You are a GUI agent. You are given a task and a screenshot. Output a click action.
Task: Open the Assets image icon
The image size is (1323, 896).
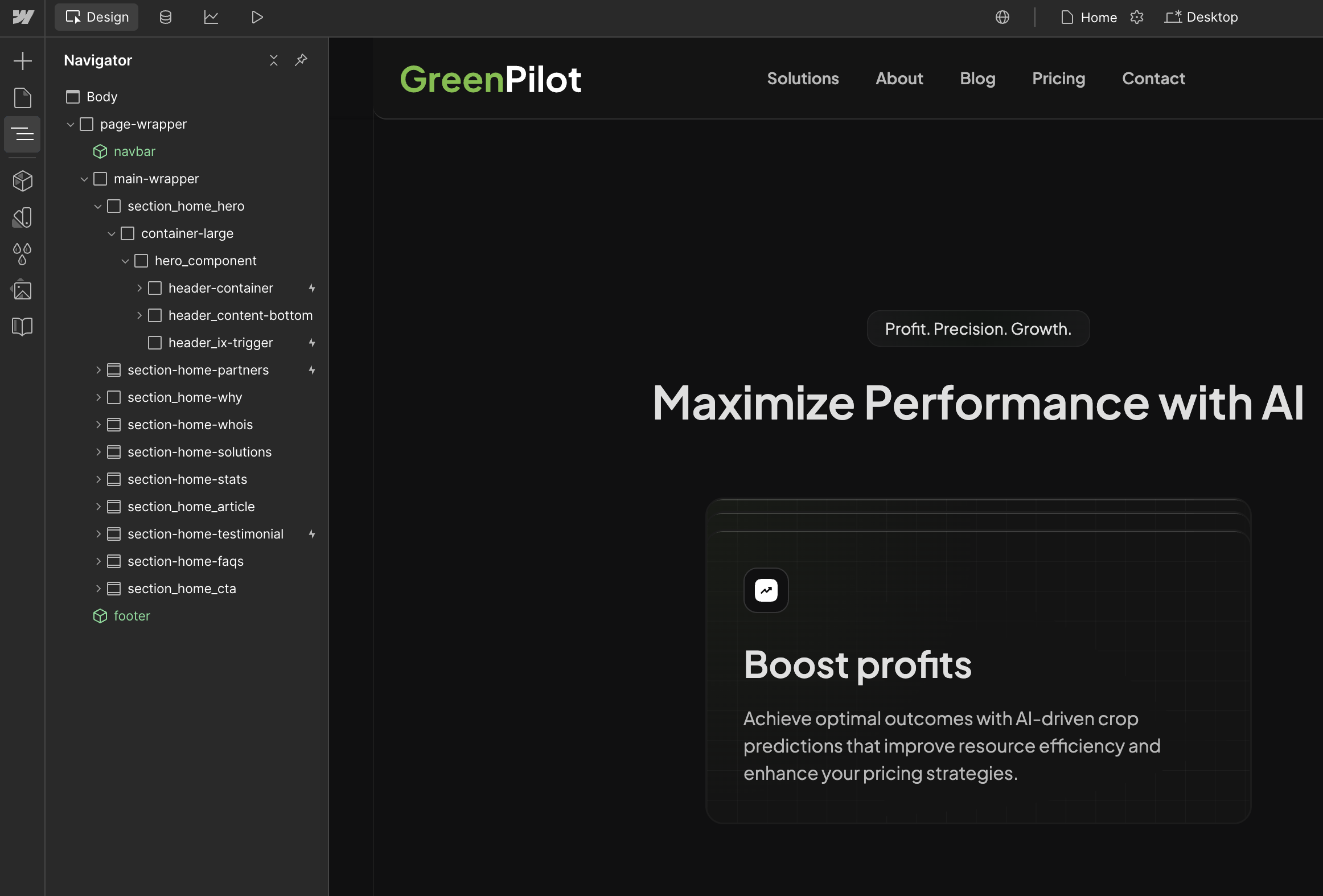(22, 290)
